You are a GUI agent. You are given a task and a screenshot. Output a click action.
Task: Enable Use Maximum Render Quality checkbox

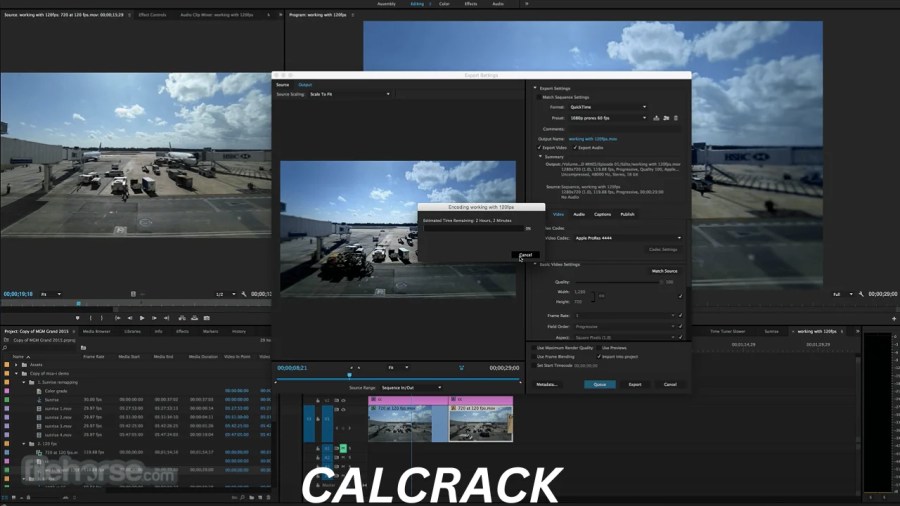pyautogui.click(x=533, y=348)
